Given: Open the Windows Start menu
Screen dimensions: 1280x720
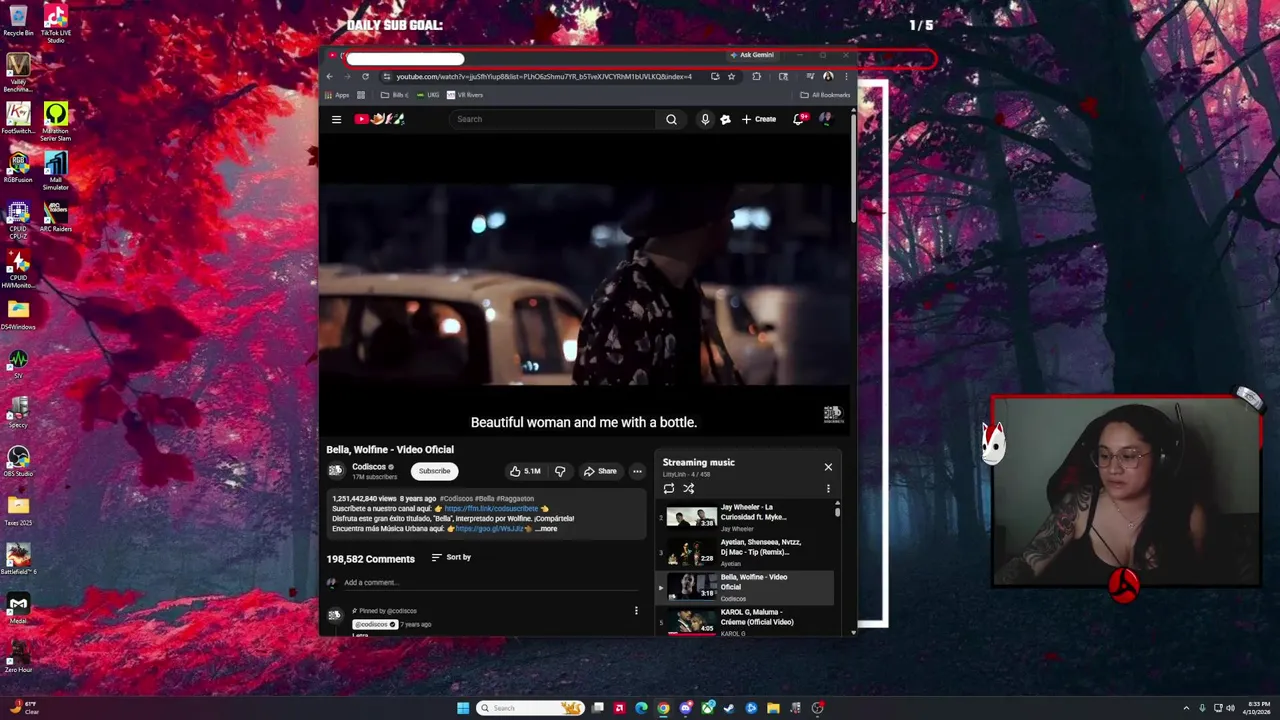Looking at the screenshot, I should click(462, 708).
